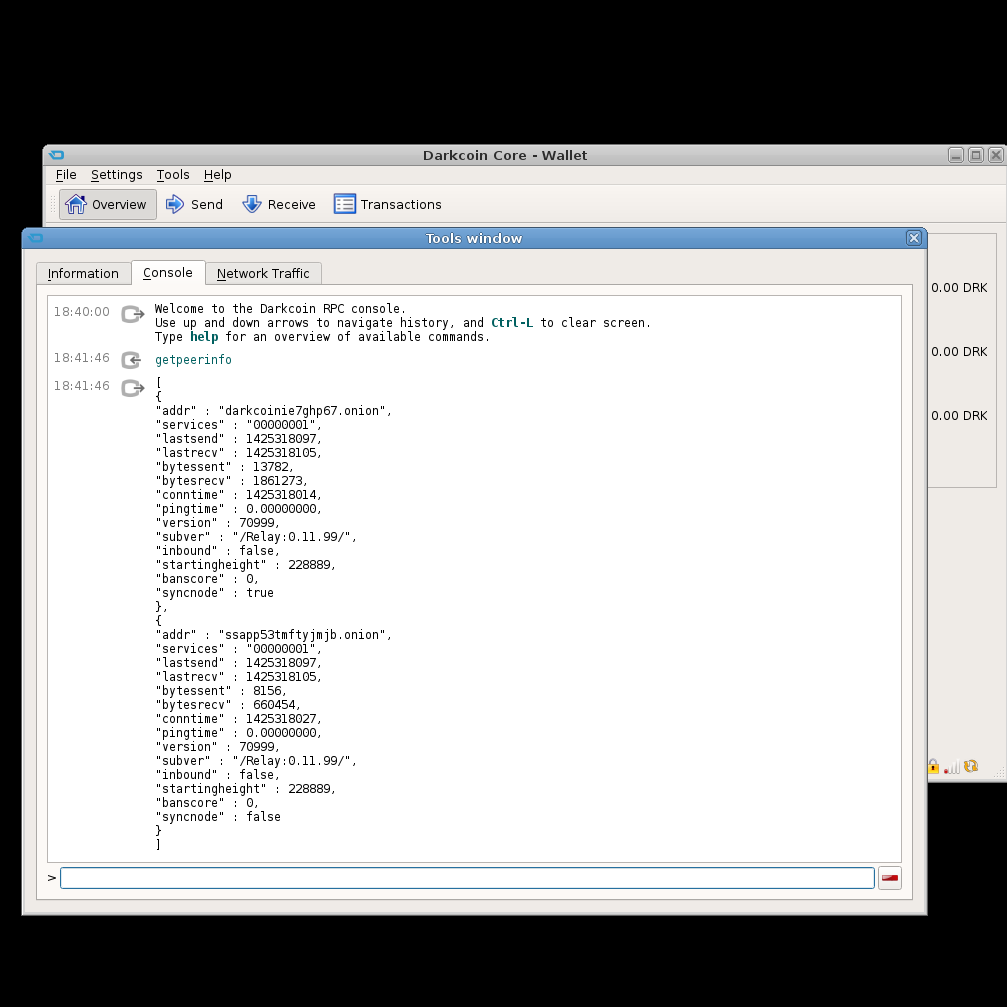Click the wallet lock status icon

click(x=934, y=766)
